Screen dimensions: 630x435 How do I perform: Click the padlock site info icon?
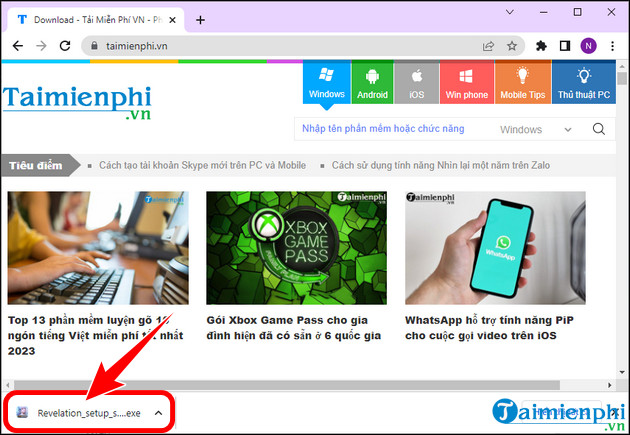(94, 45)
